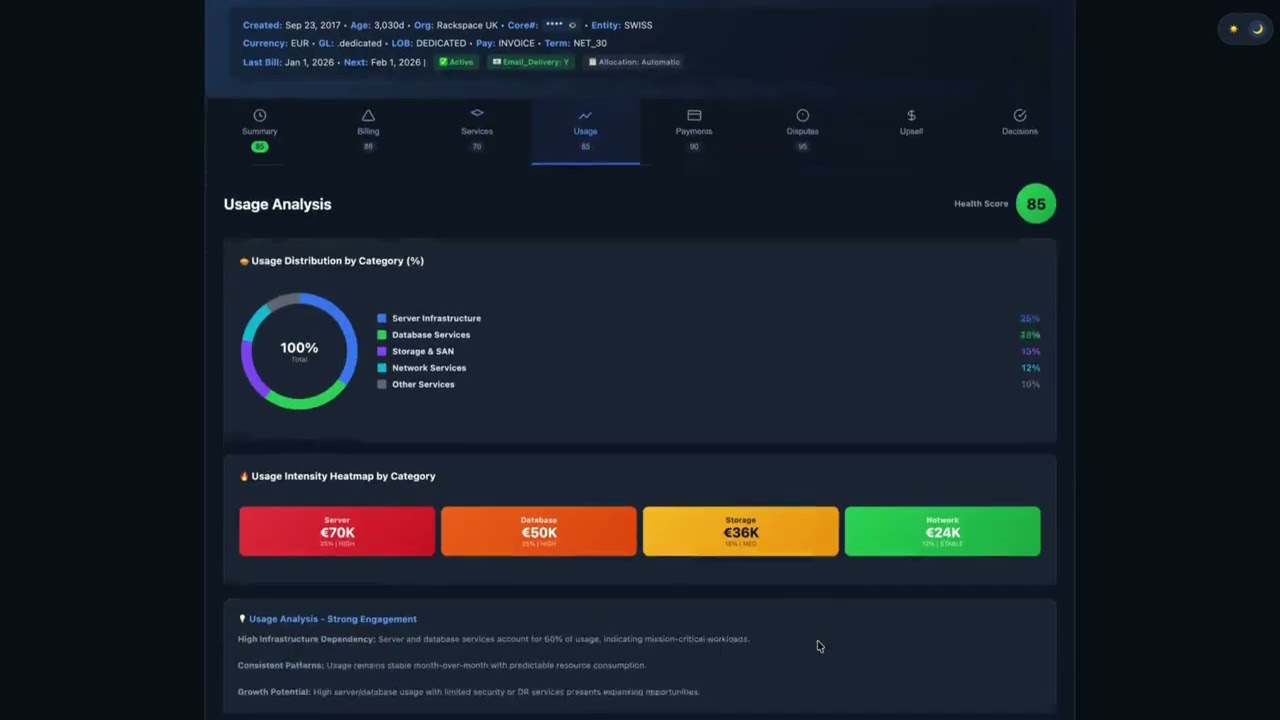Select blue Server Infrastructure legend swatch
Viewport: 1280px width, 720px height.
(382, 318)
